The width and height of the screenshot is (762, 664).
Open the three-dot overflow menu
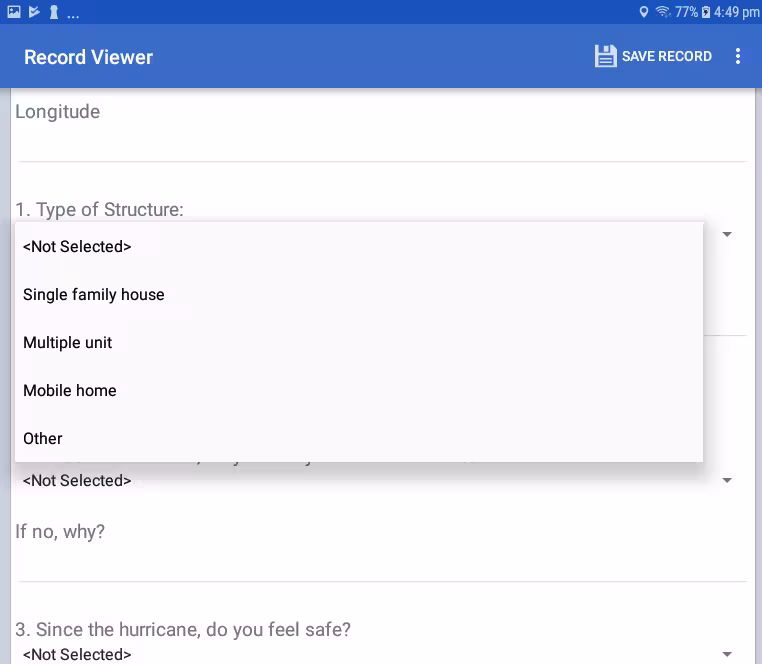click(738, 56)
